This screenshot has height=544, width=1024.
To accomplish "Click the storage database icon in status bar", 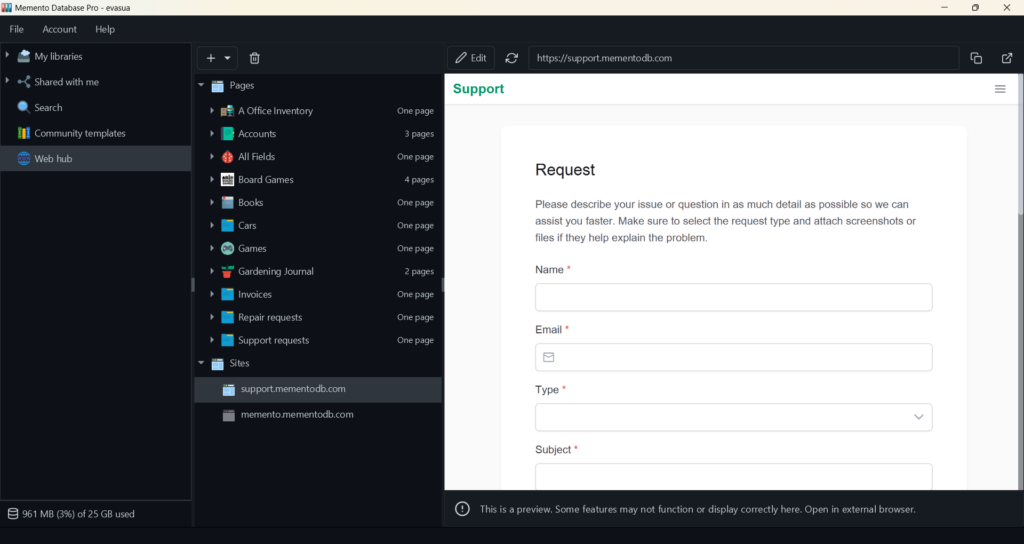I will pyautogui.click(x=12, y=513).
